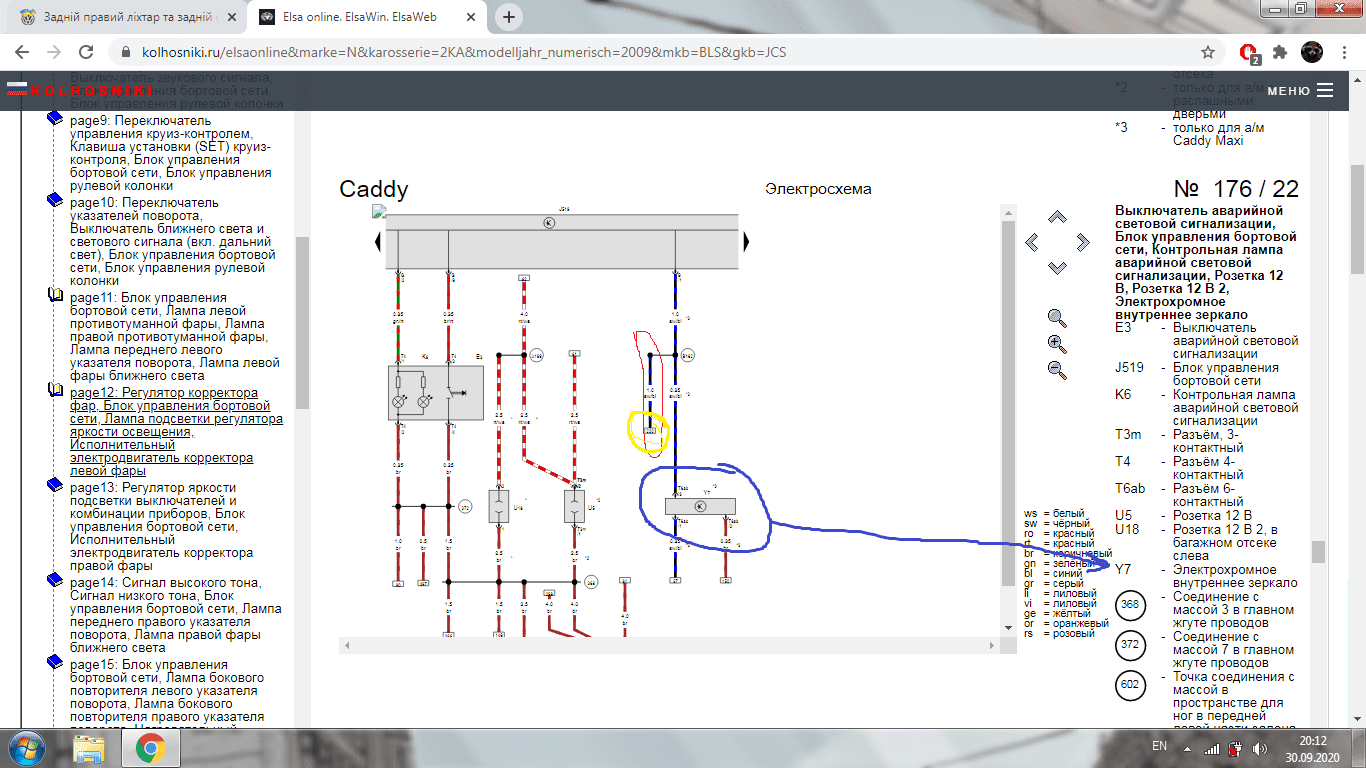Click the site lock icon in address bar
Screen dimensions: 1366x768
coord(125,52)
